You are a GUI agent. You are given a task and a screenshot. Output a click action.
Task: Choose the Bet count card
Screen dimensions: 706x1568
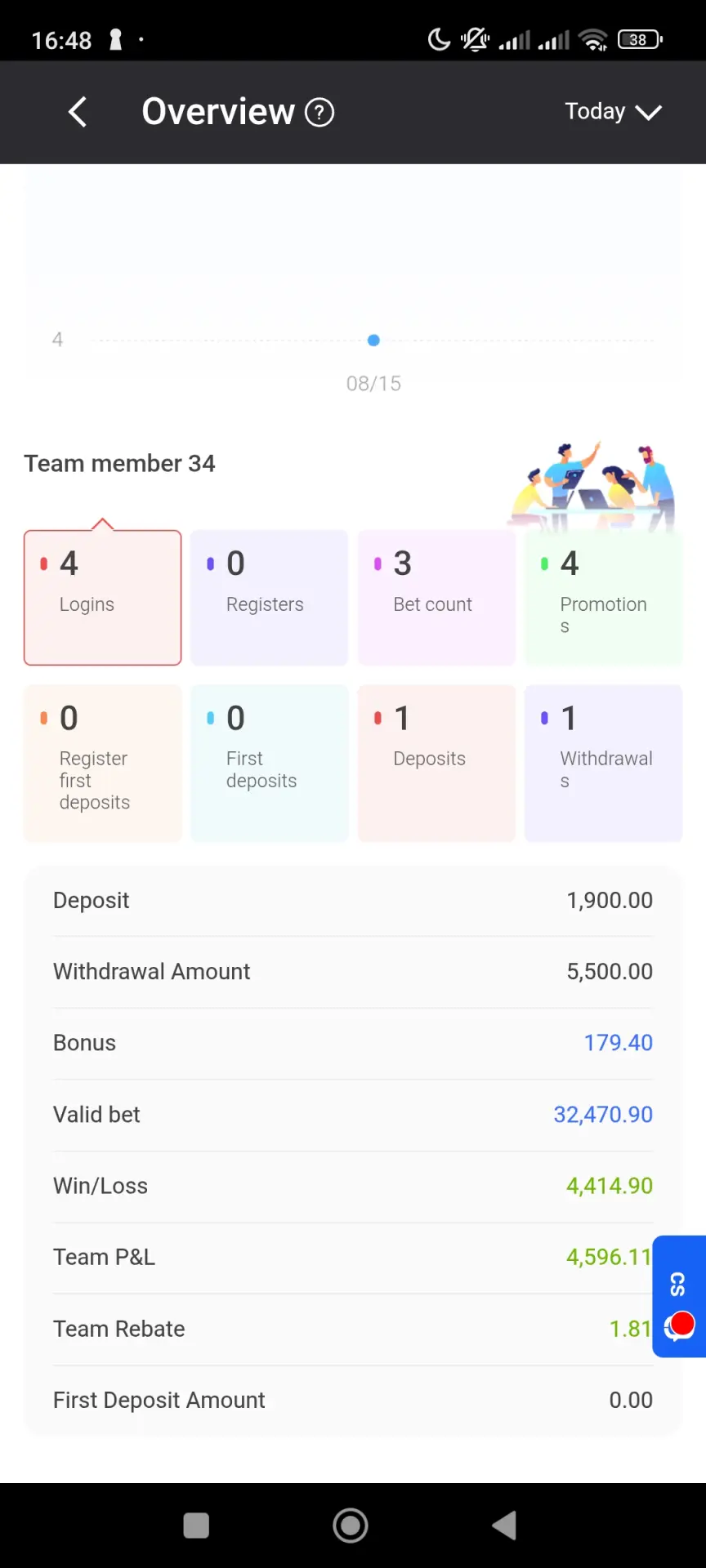[436, 598]
